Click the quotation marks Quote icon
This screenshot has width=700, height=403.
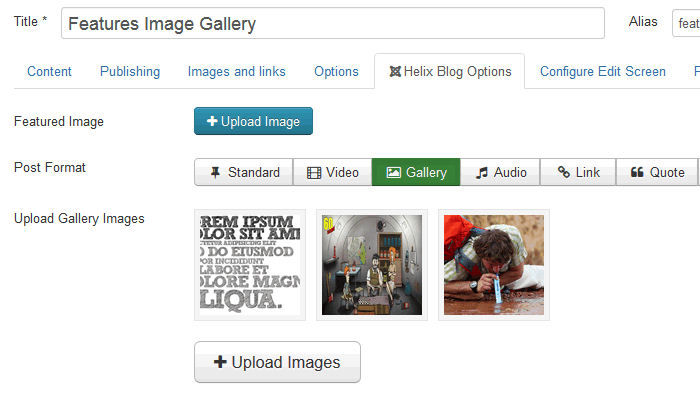pyautogui.click(x=637, y=173)
